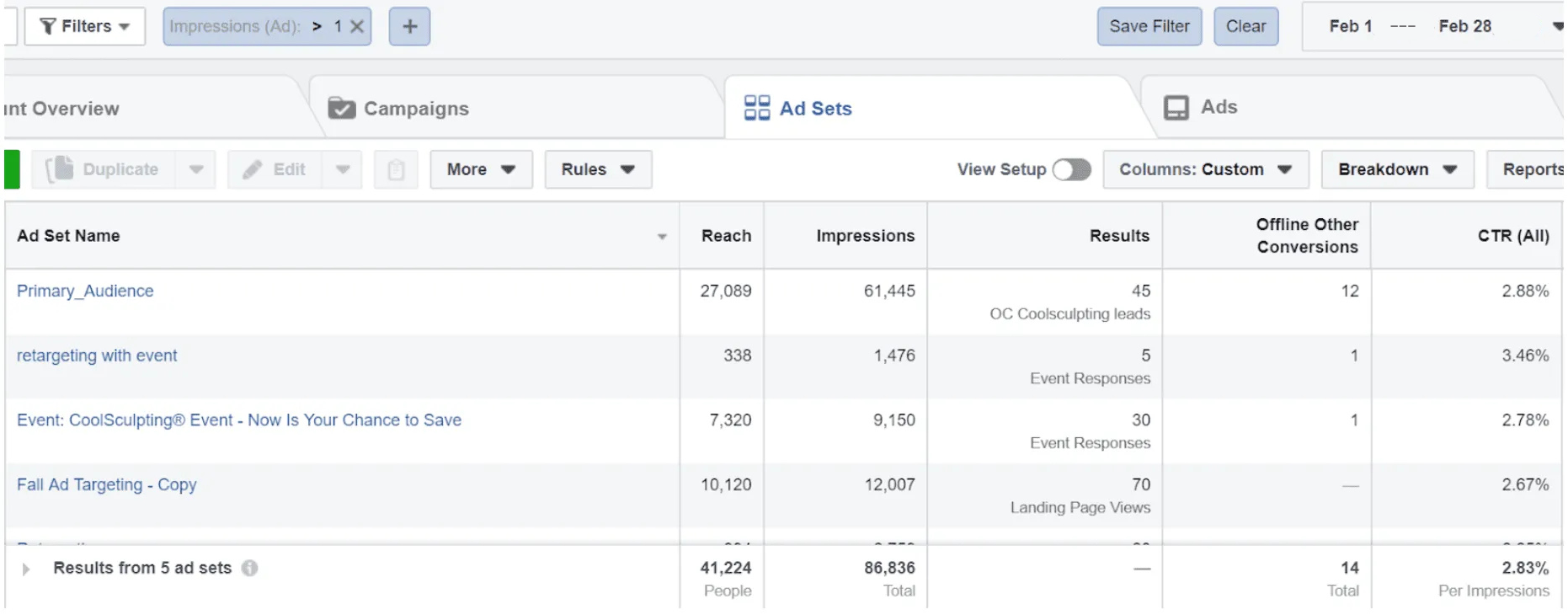Click the green button at toolbar left edge
The height and width of the screenshot is (615, 1568).
pos(12,169)
